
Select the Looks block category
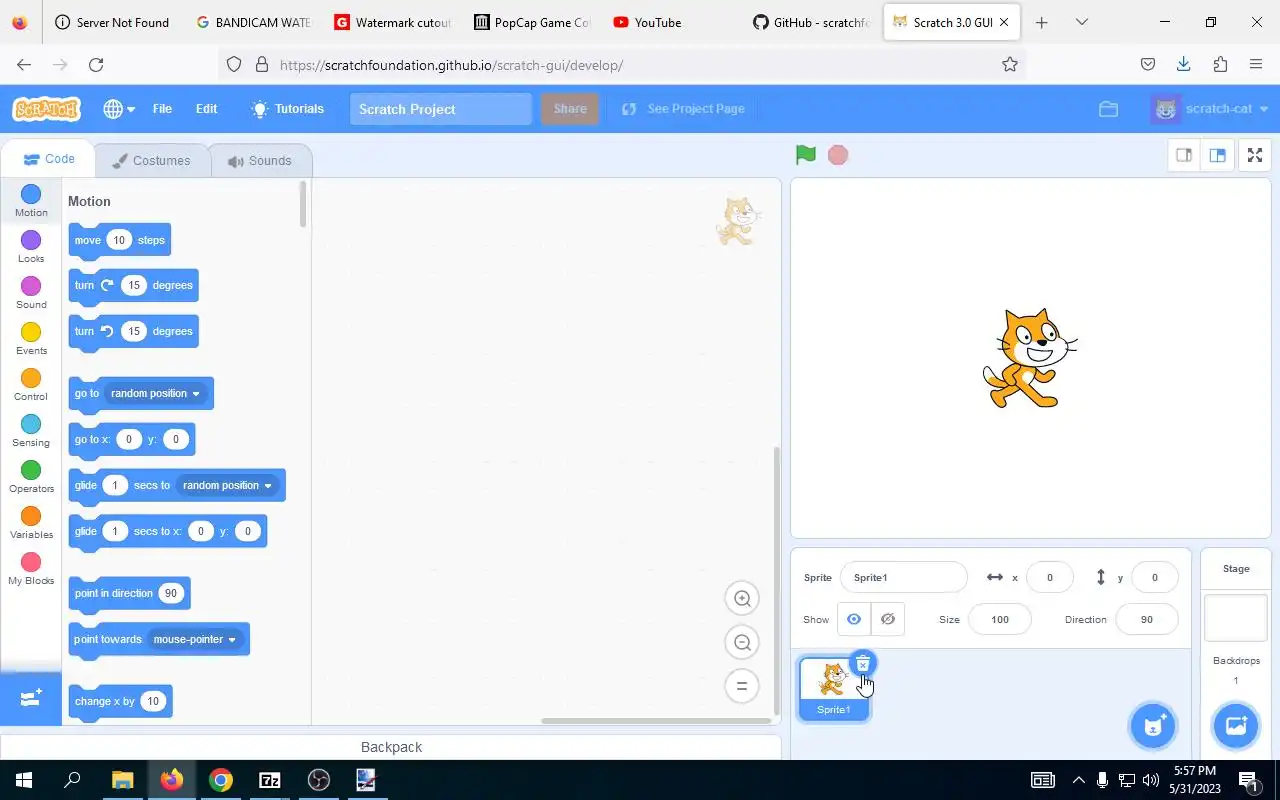coord(31,246)
